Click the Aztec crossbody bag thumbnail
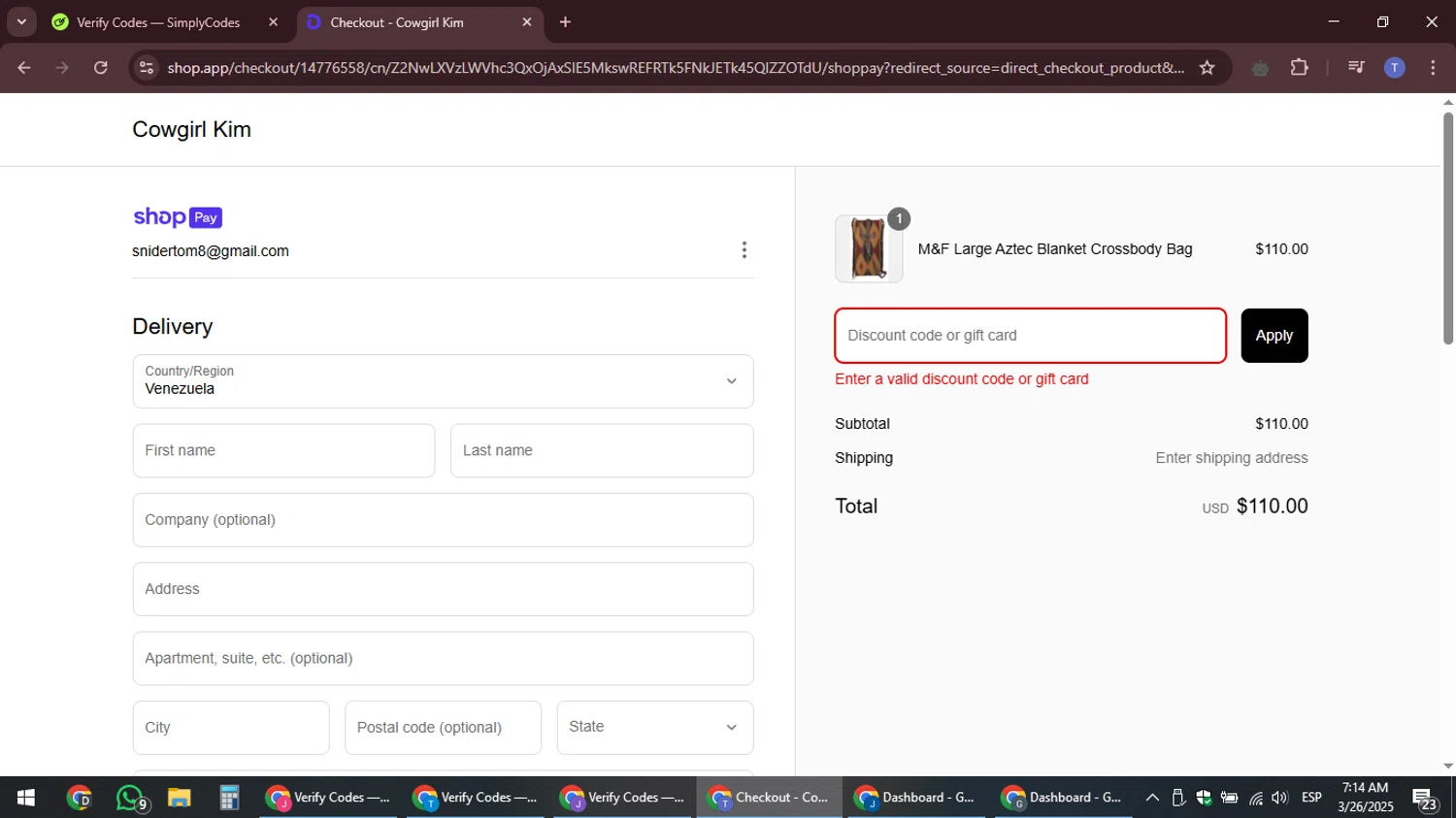Viewport: 1456px width, 818px height. point(869,248)
